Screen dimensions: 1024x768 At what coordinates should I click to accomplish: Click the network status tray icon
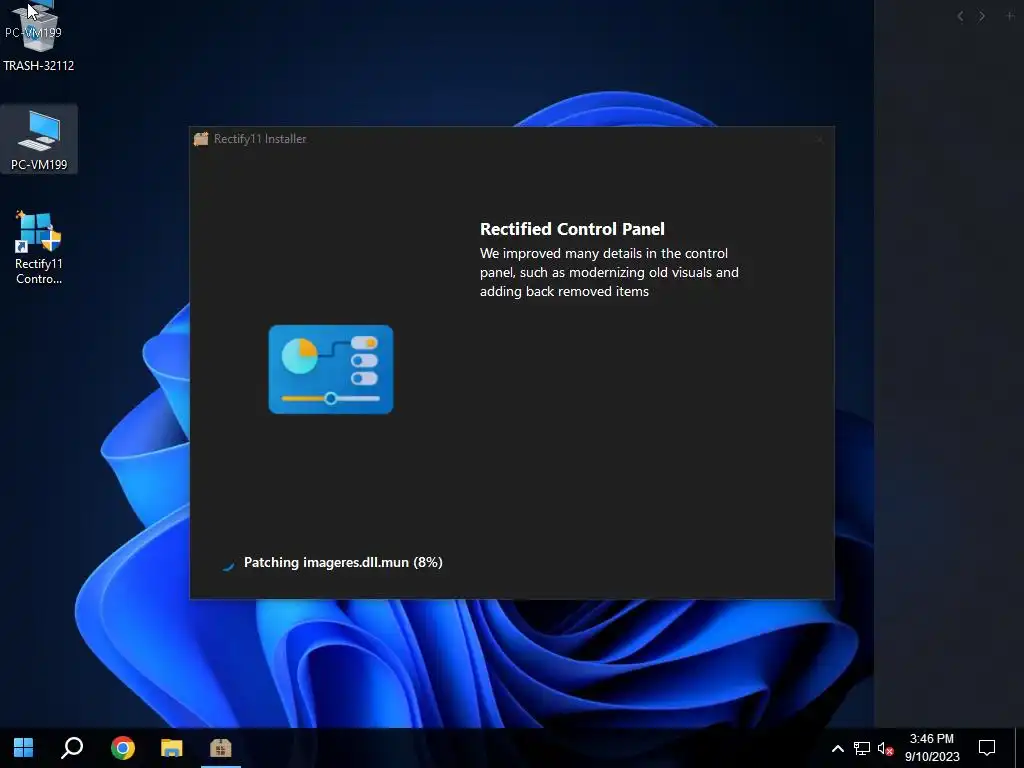pyautogui.click(x=862, y=748)
